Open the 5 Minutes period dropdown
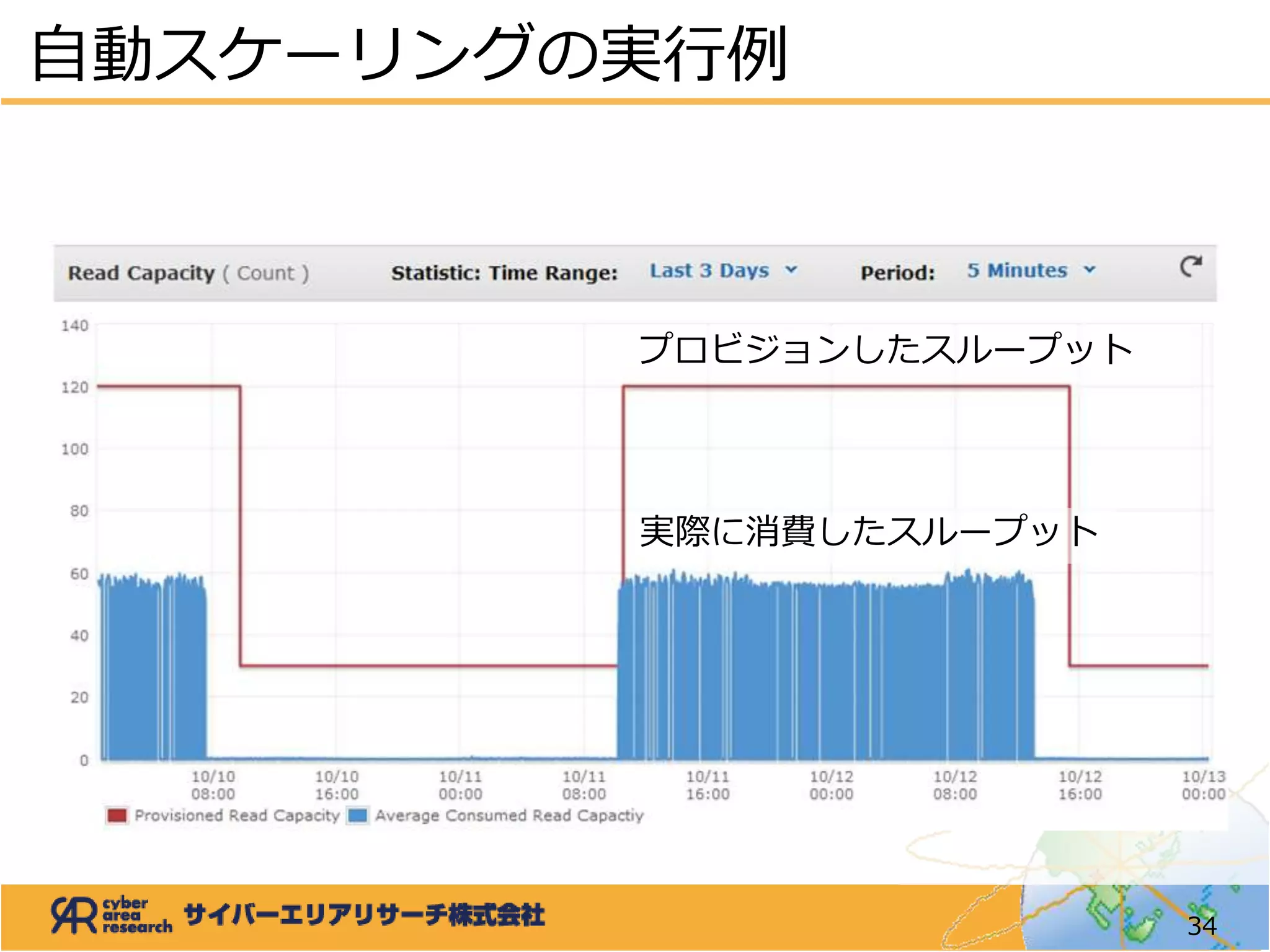The image size is (1270, 952). (x=1031, y=271)
